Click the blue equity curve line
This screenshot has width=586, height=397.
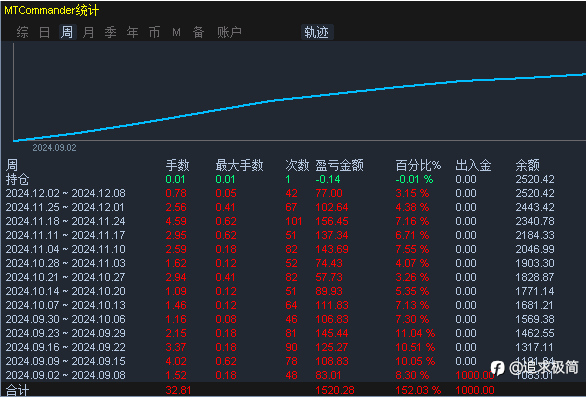[299, 98]
